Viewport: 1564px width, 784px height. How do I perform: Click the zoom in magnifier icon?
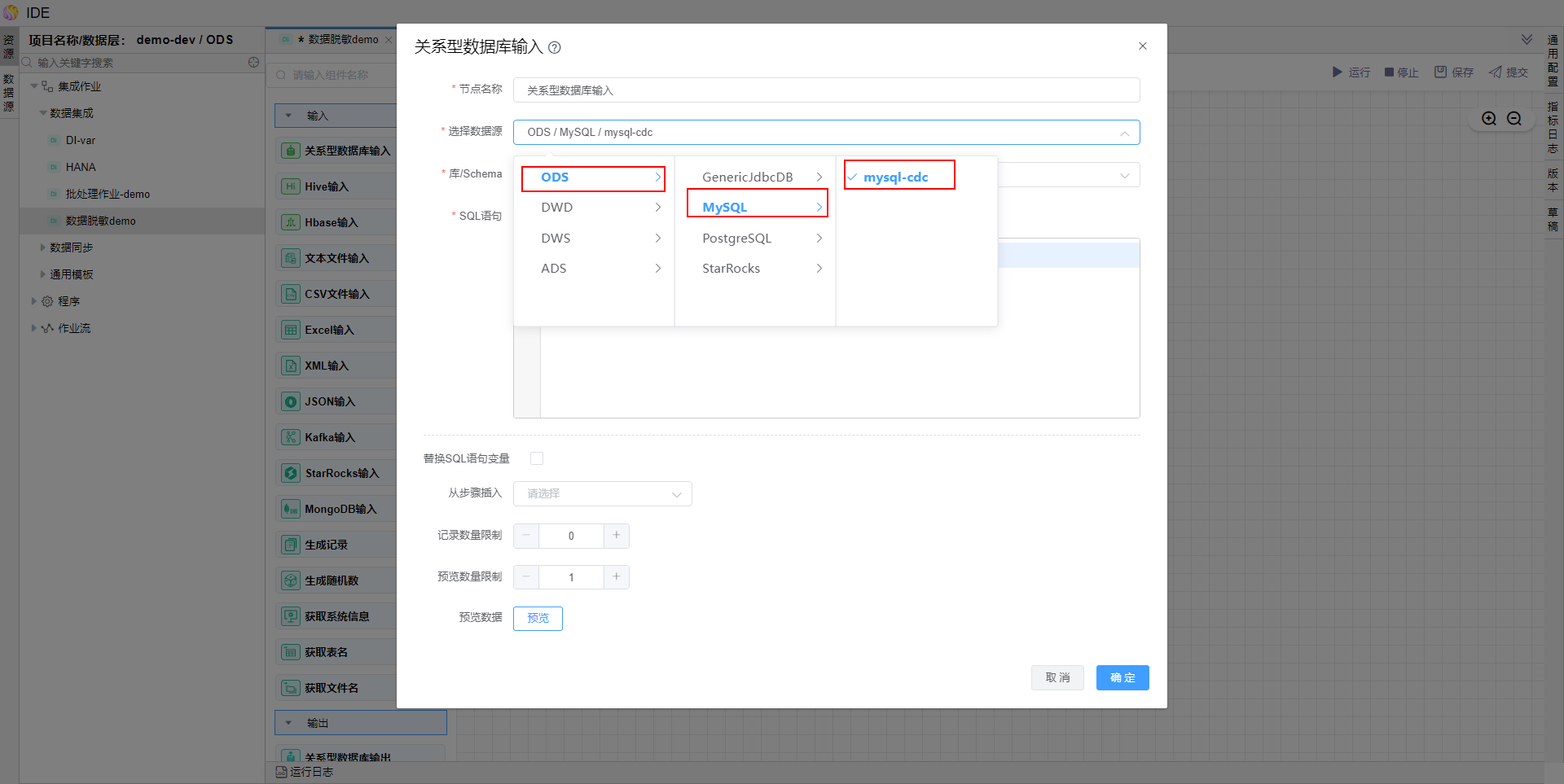coord(1489,119)
